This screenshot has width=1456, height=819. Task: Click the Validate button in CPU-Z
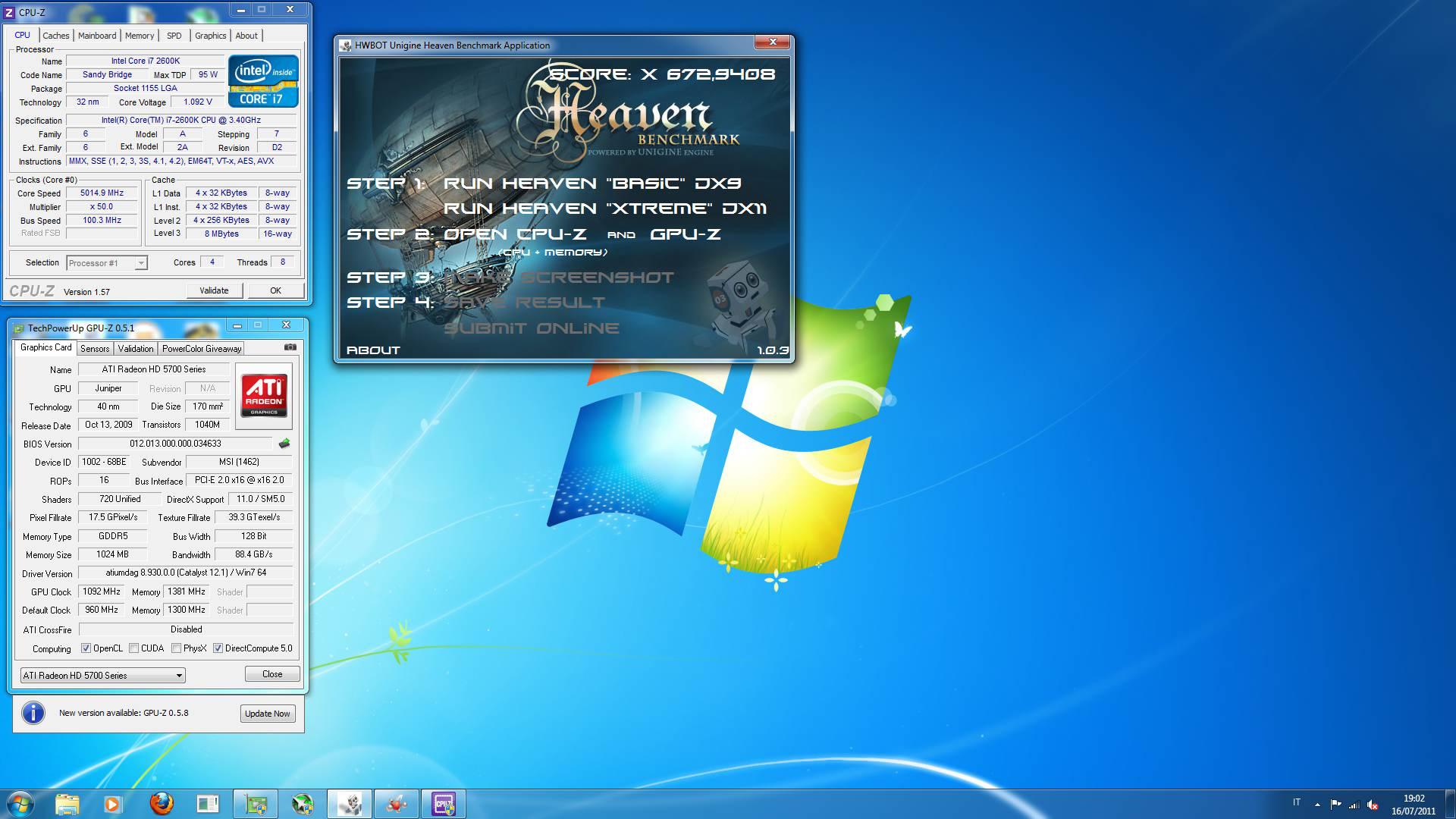click(x=214, y=290)
